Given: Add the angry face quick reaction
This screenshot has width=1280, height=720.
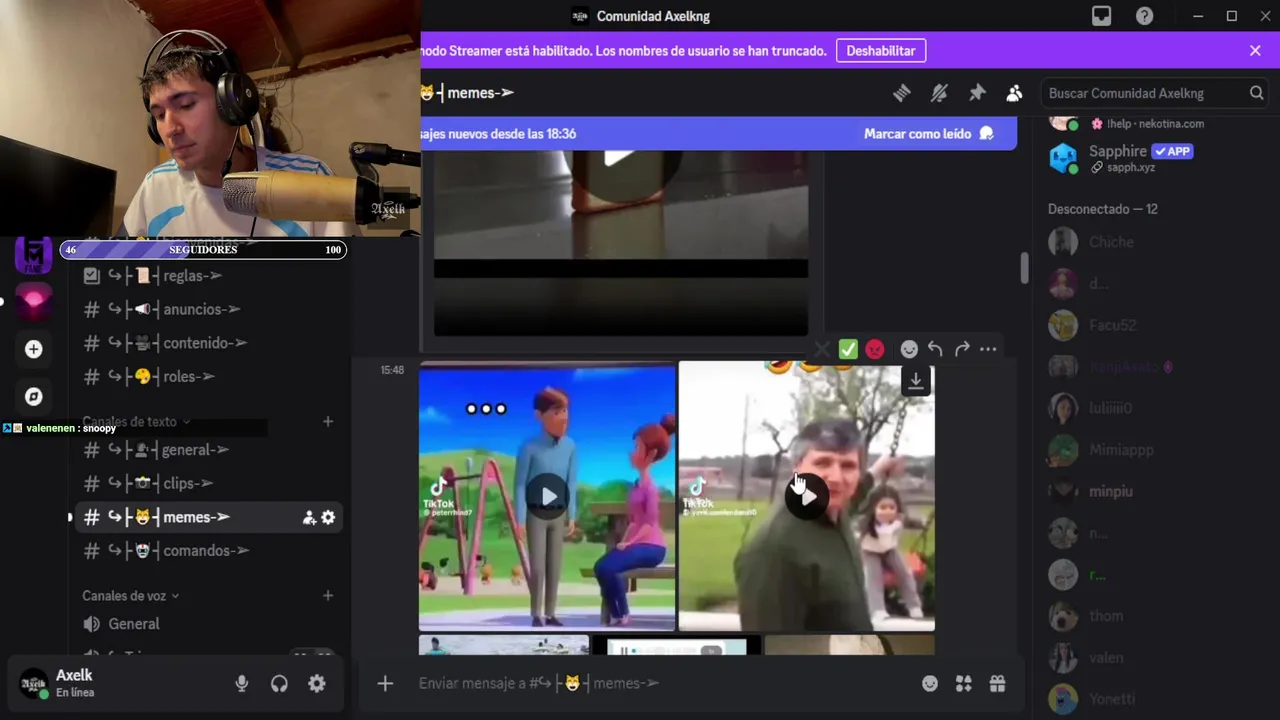Looking at the screenshot, I should [x=875, y=349].
